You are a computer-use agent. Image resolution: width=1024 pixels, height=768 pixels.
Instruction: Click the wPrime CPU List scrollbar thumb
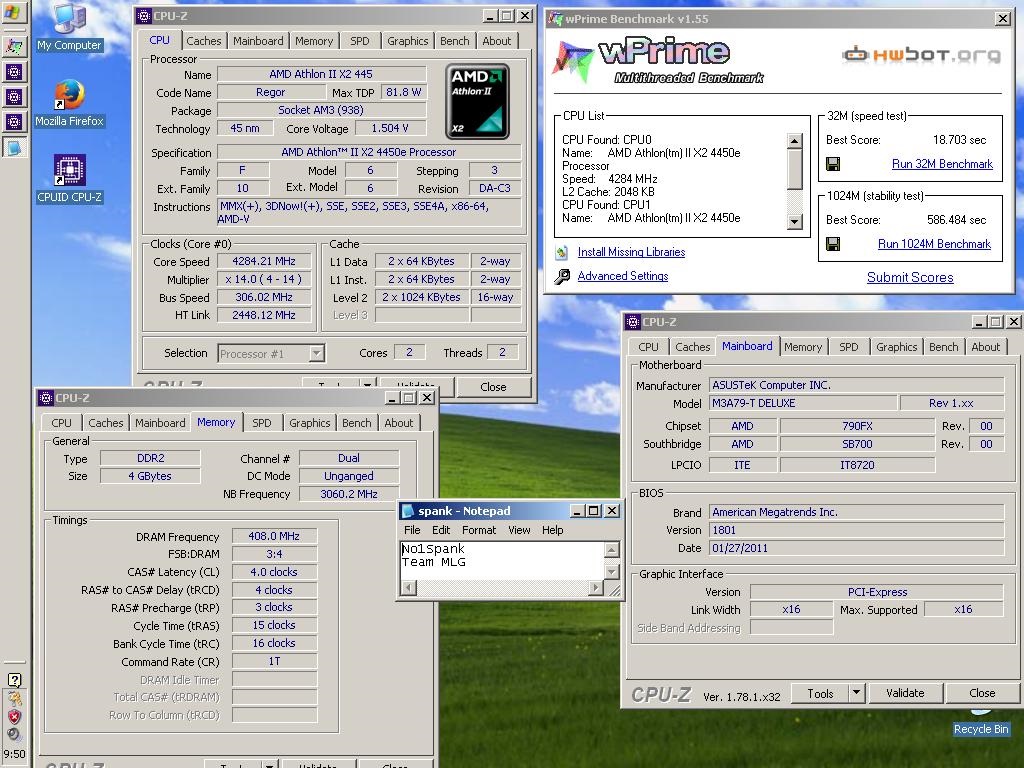794,170
